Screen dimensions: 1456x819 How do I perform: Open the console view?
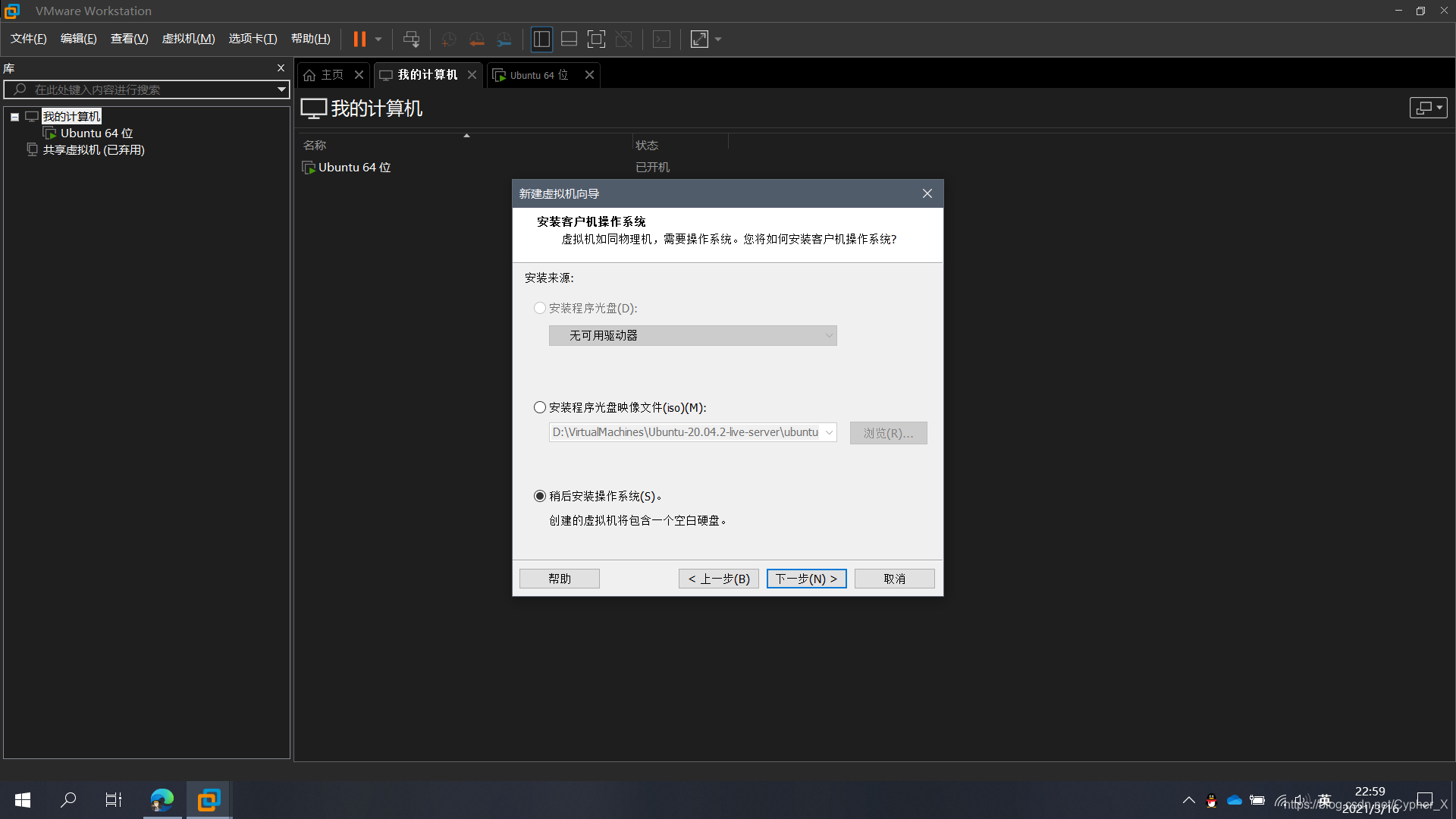pyautogui.click(x=661, y=39)
